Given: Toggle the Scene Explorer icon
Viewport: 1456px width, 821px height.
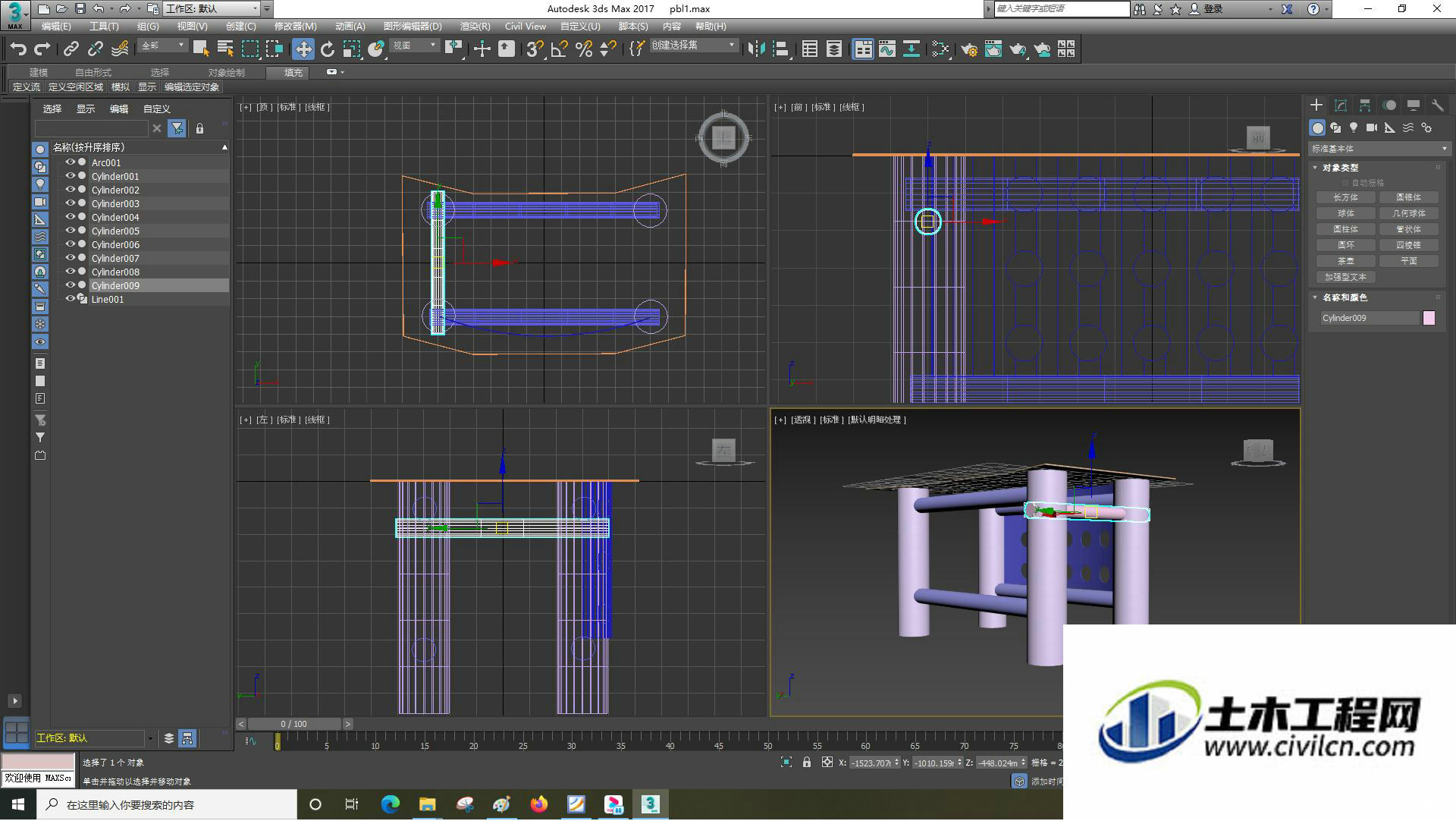Looking at the screenshot, I should (810, 49).
